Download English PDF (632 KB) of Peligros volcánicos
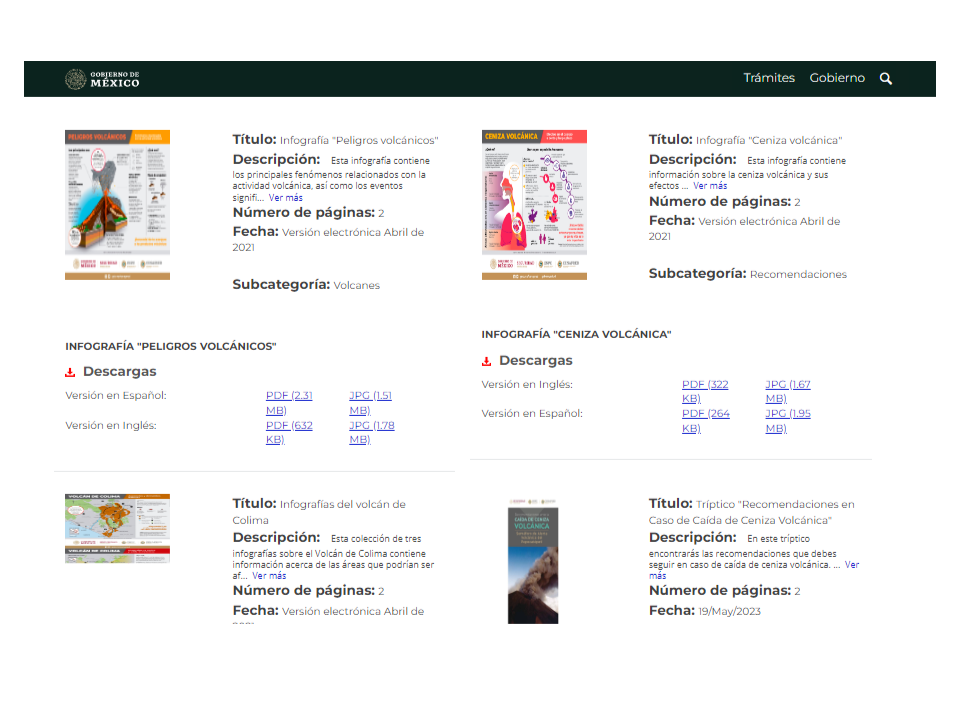960x720 pixels. [289, 432]
